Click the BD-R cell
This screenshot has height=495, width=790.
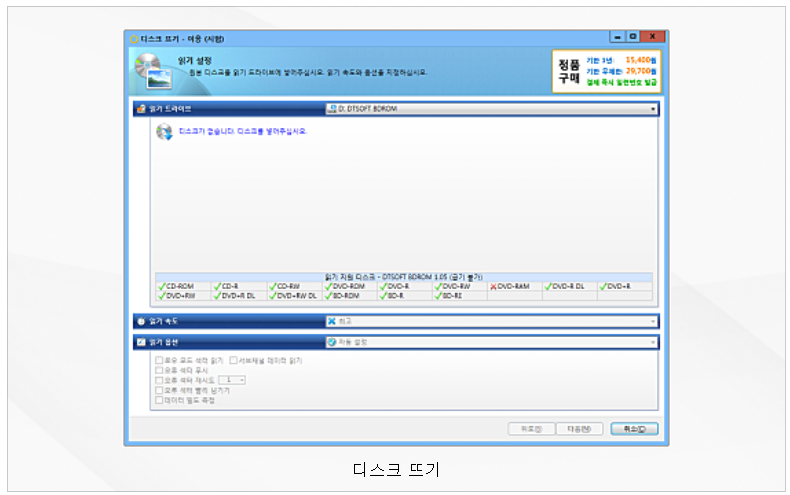(405, 296)
